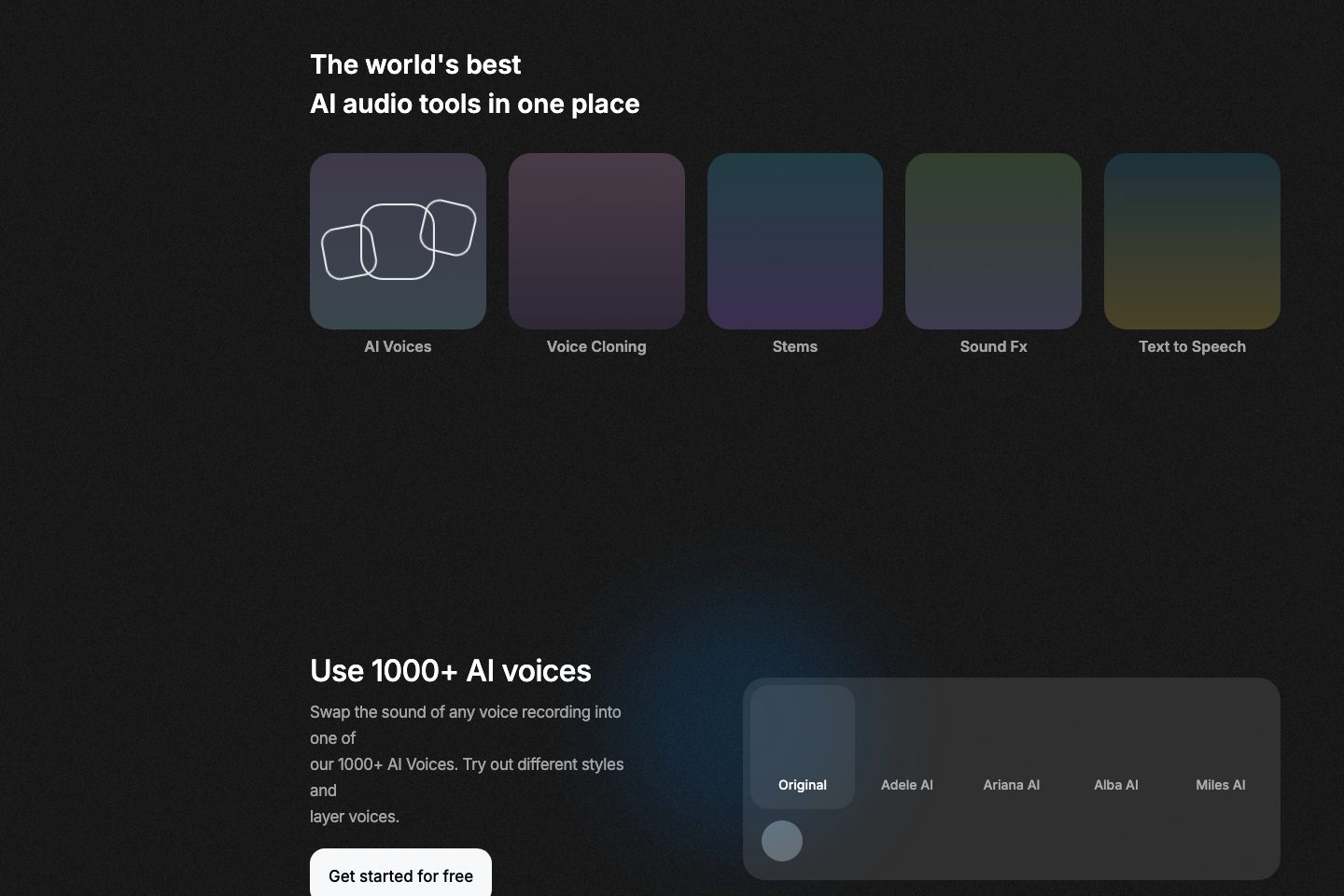The height and width of the screenshot is (896, 1344).
Task: Click the Use 1000+ AI voices heading
Action: pos(451,670)
